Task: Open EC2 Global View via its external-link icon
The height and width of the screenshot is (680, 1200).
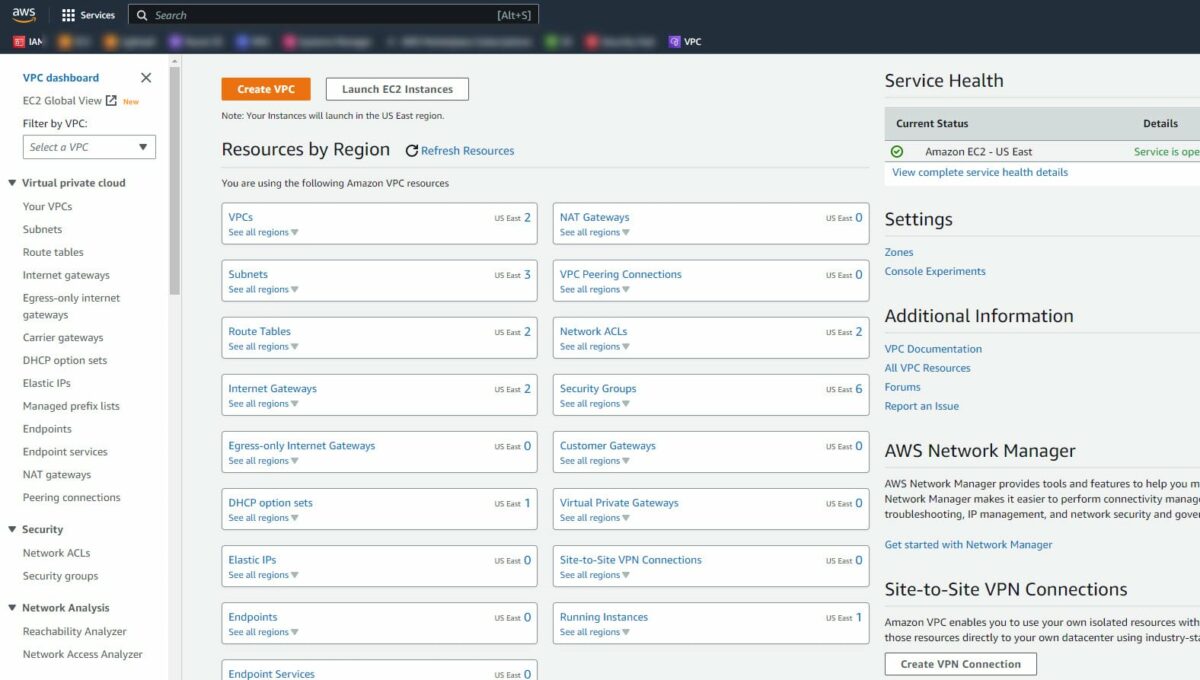Action: [x=110, y=100]
